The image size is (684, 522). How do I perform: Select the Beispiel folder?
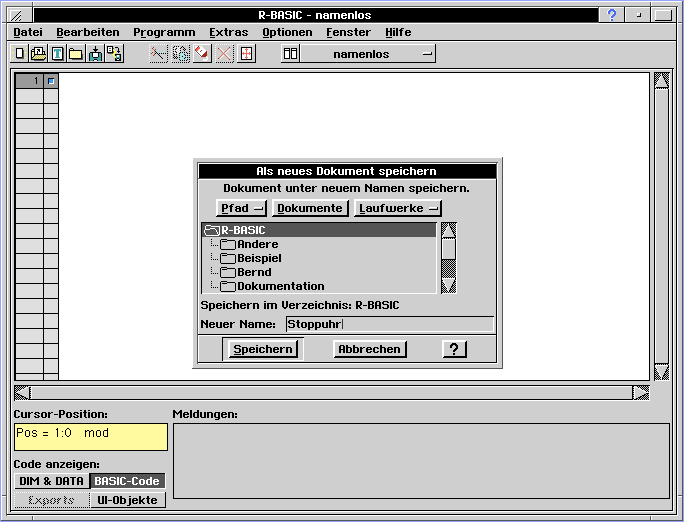tap(319, 258)
